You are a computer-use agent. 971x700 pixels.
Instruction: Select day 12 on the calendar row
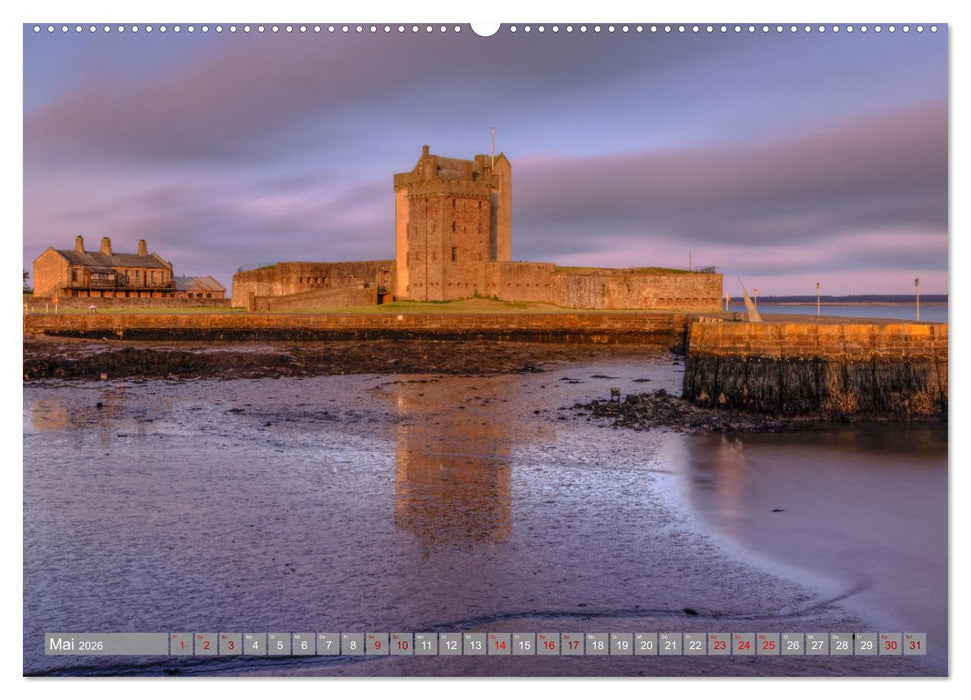450,645
